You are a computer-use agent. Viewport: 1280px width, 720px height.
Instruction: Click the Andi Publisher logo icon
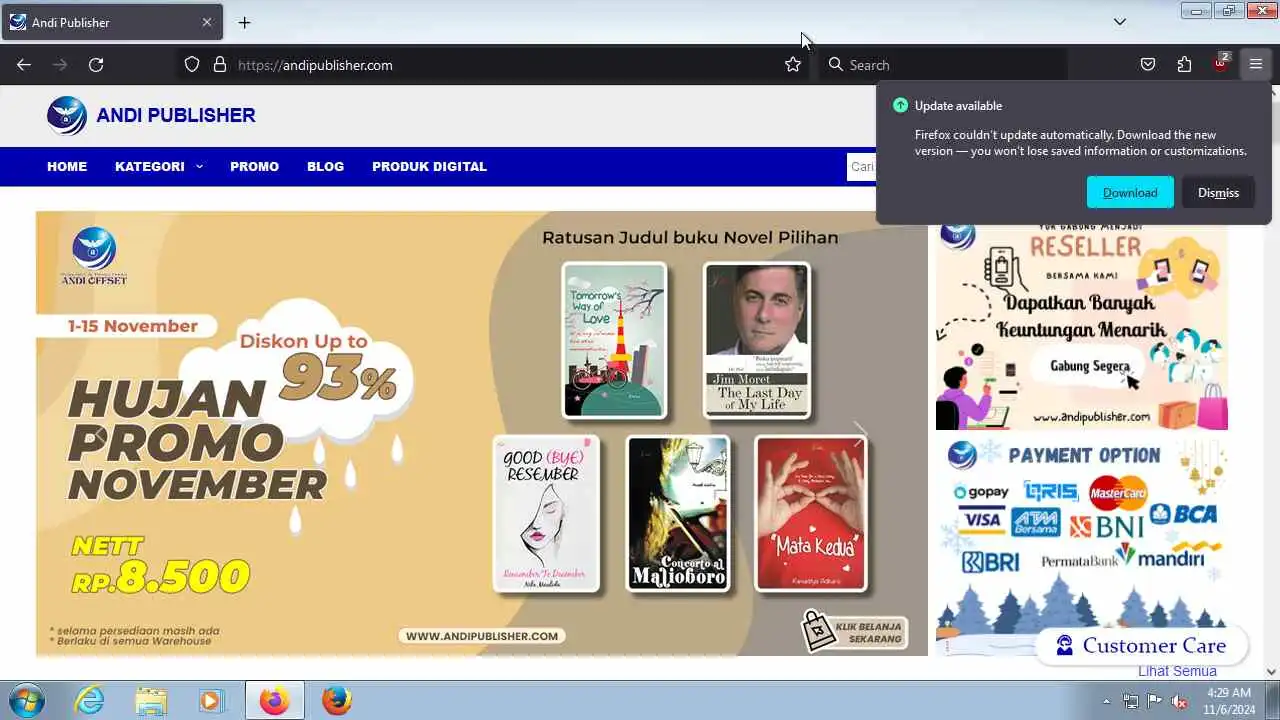pyautogui.click(x=67, y=115)
